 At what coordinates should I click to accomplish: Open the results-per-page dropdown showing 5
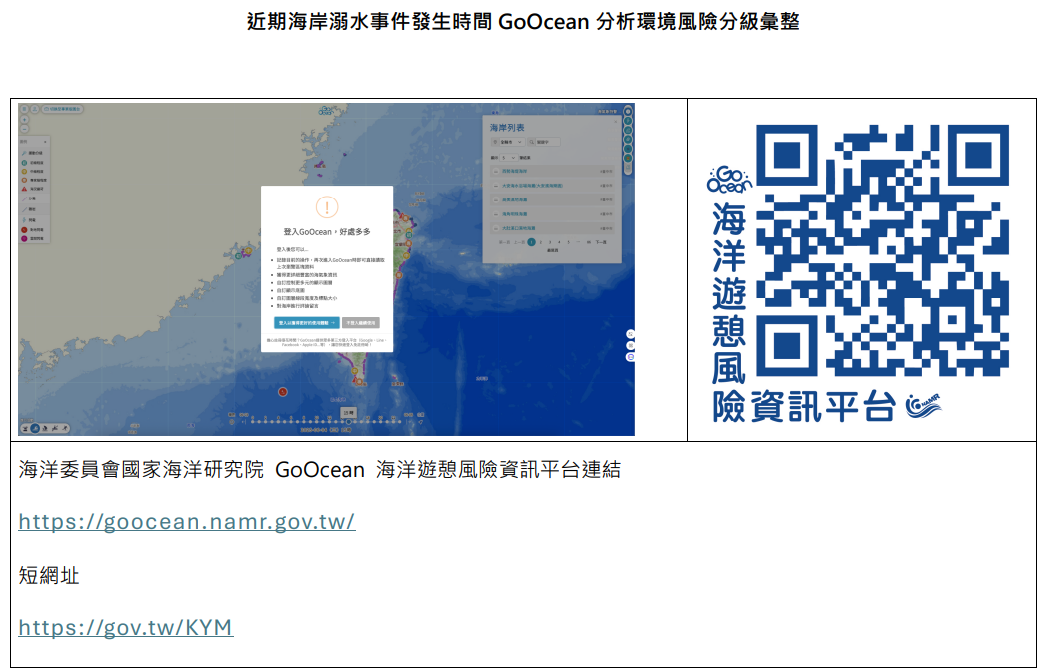pos(509,158)
